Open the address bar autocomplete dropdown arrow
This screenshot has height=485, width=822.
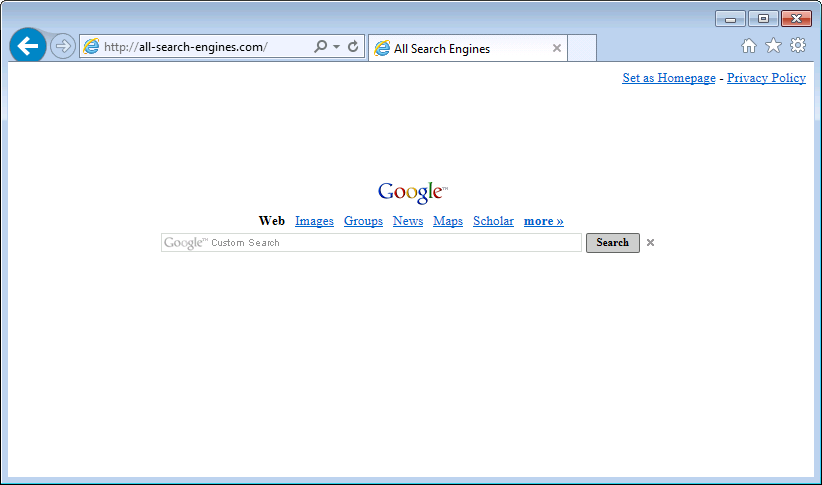click(337, 47)
